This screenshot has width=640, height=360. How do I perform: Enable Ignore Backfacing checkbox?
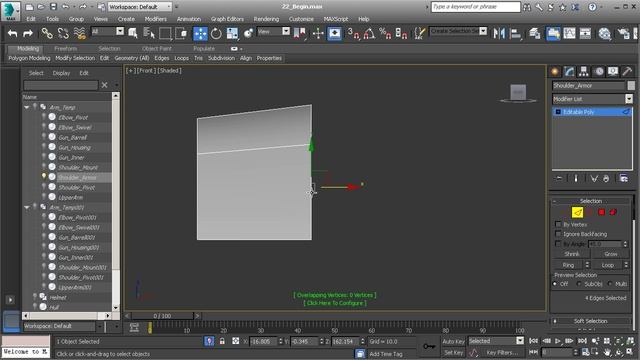558,234
